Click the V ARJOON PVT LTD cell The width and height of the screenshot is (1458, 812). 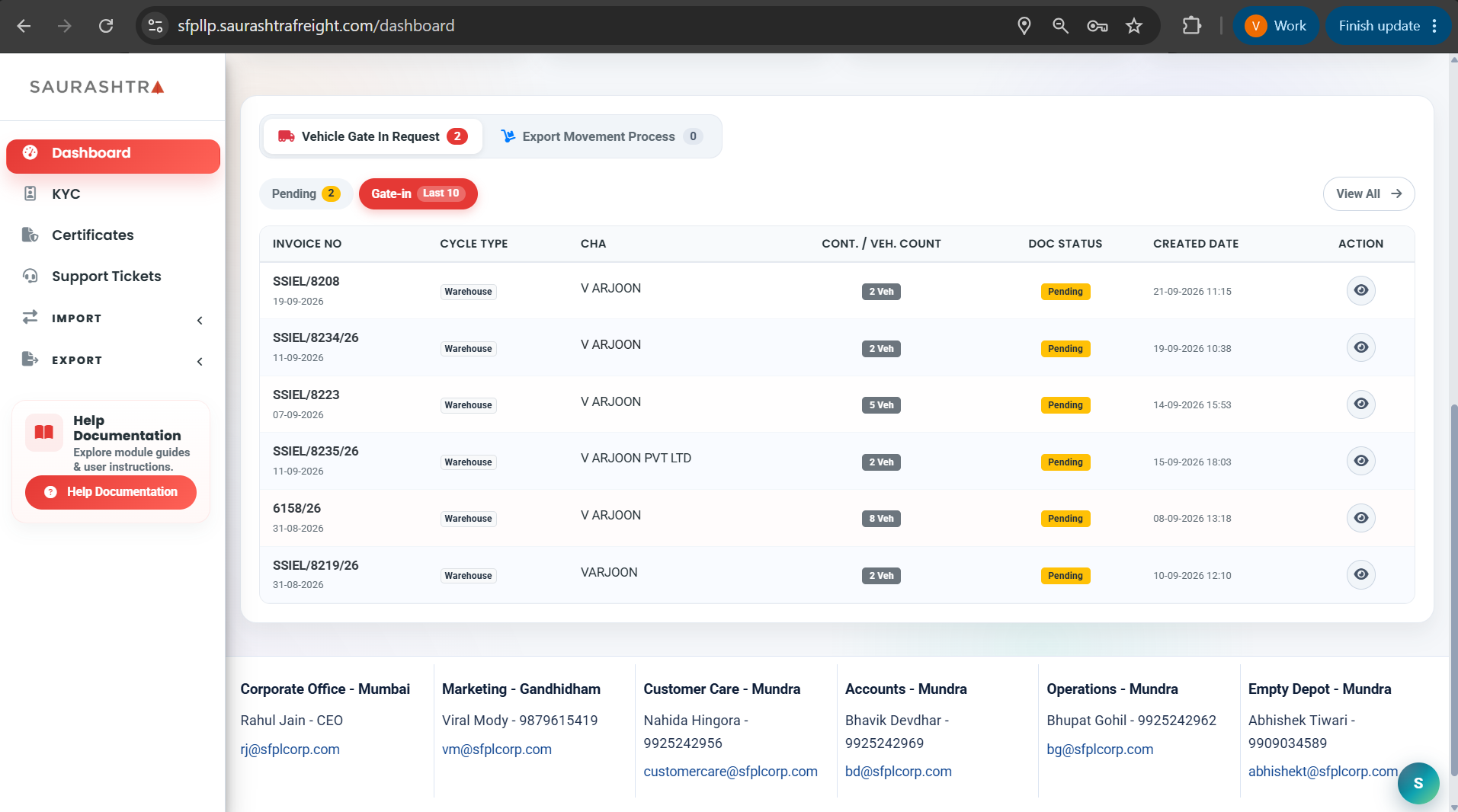coord(636,458)
